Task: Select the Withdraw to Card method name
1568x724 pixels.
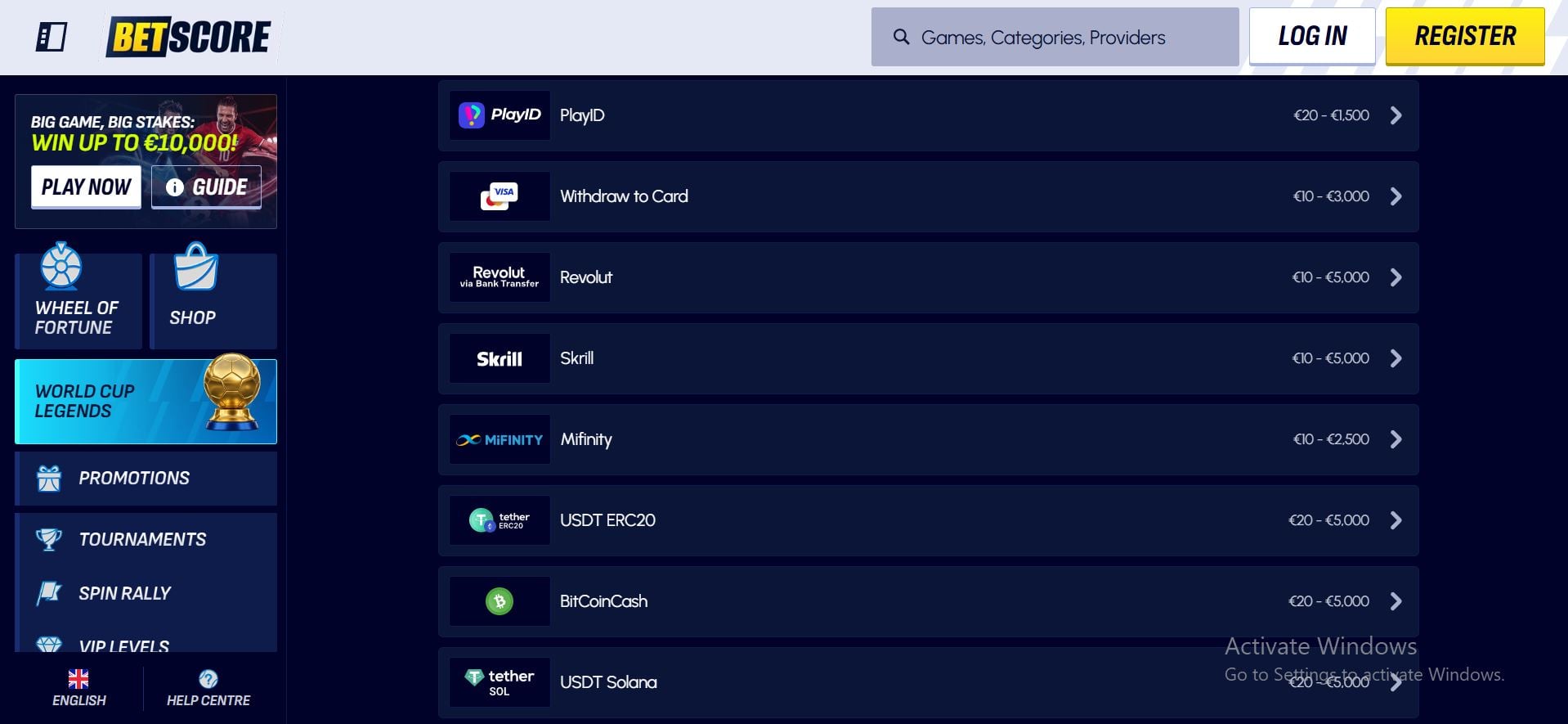Action: pos(624,196)
